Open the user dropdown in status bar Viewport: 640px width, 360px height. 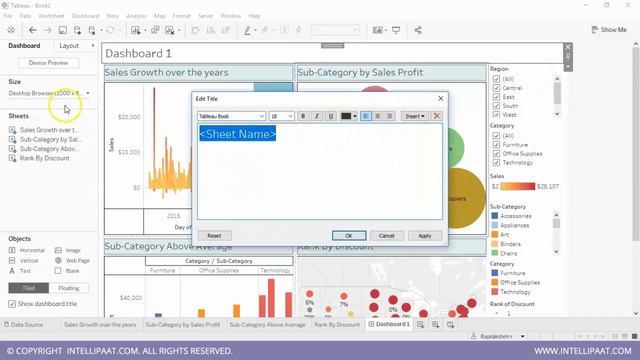click(x=522, y=336)
